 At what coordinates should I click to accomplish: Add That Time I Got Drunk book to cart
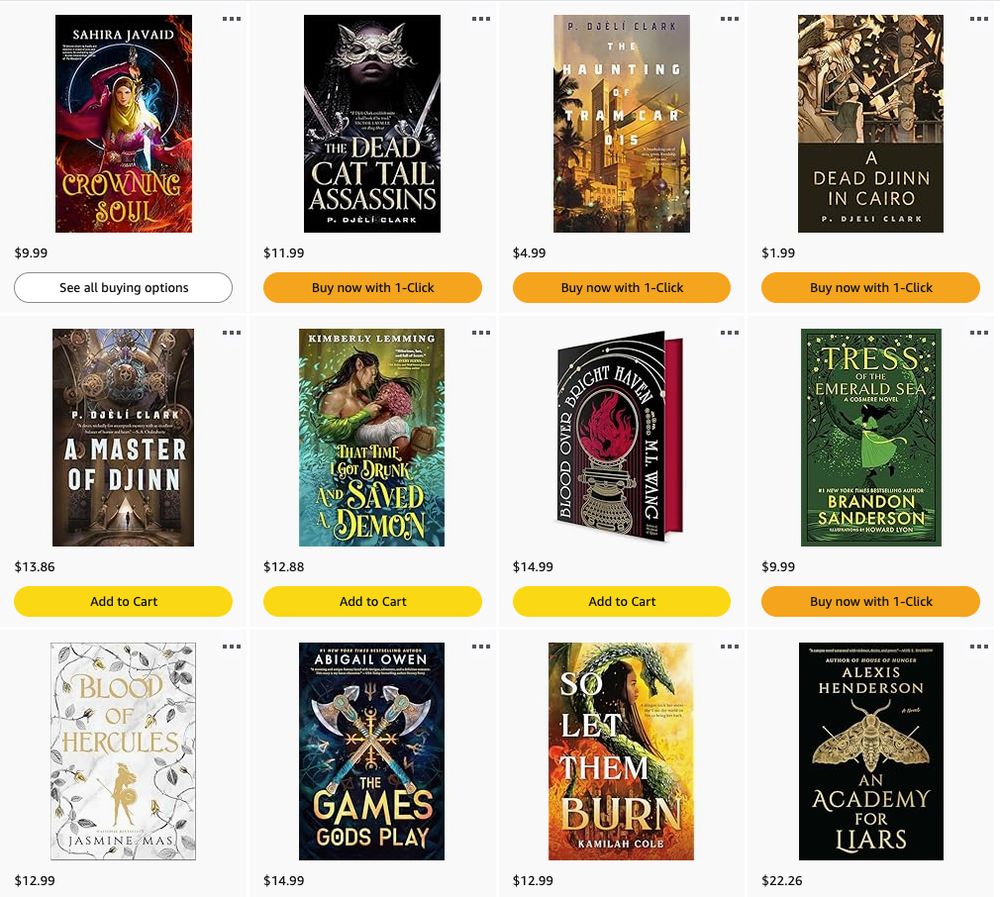point(372,602)
